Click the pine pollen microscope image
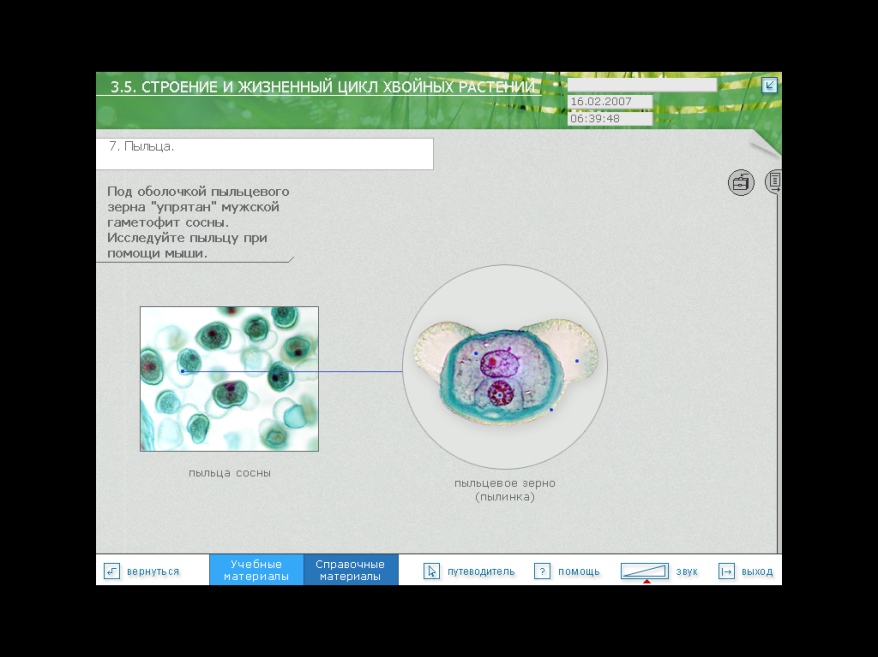878x657 pixels. point(229,379)
